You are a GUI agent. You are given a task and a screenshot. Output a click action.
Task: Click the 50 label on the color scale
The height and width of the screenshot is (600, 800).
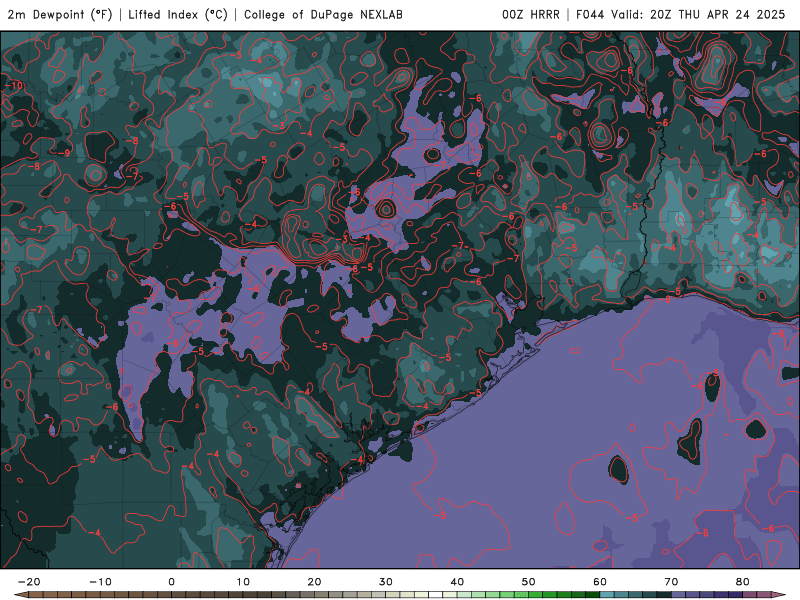529,582
